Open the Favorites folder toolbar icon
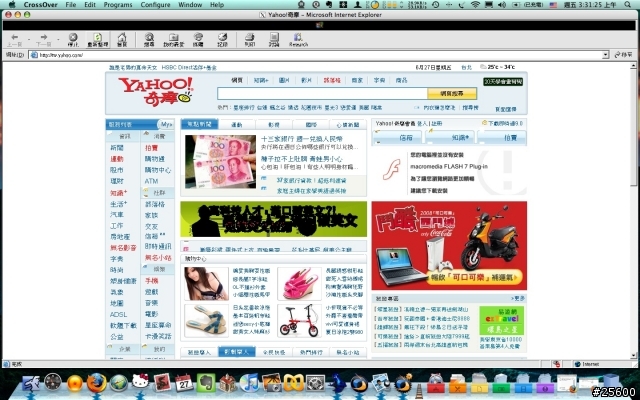The height and width of the screenshot is (400, 640). tap(174, 40)
